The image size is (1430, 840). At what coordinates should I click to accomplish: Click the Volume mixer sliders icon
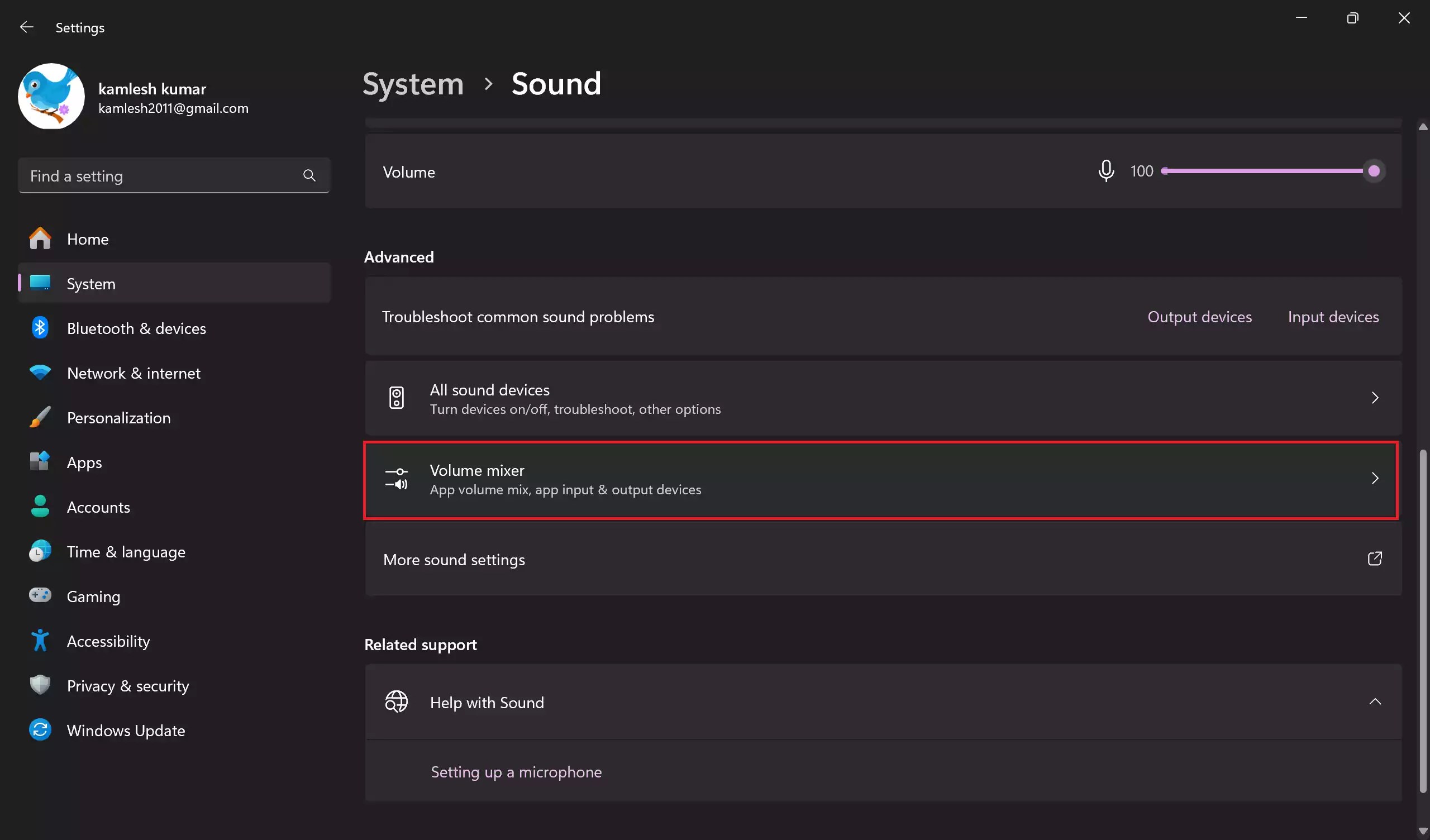(x=397, y=479)
